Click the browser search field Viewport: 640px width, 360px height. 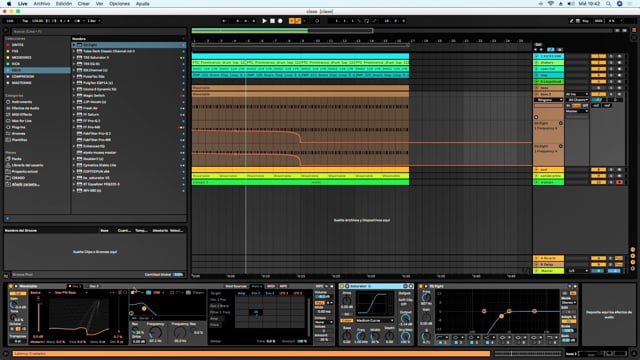[98, 31]
